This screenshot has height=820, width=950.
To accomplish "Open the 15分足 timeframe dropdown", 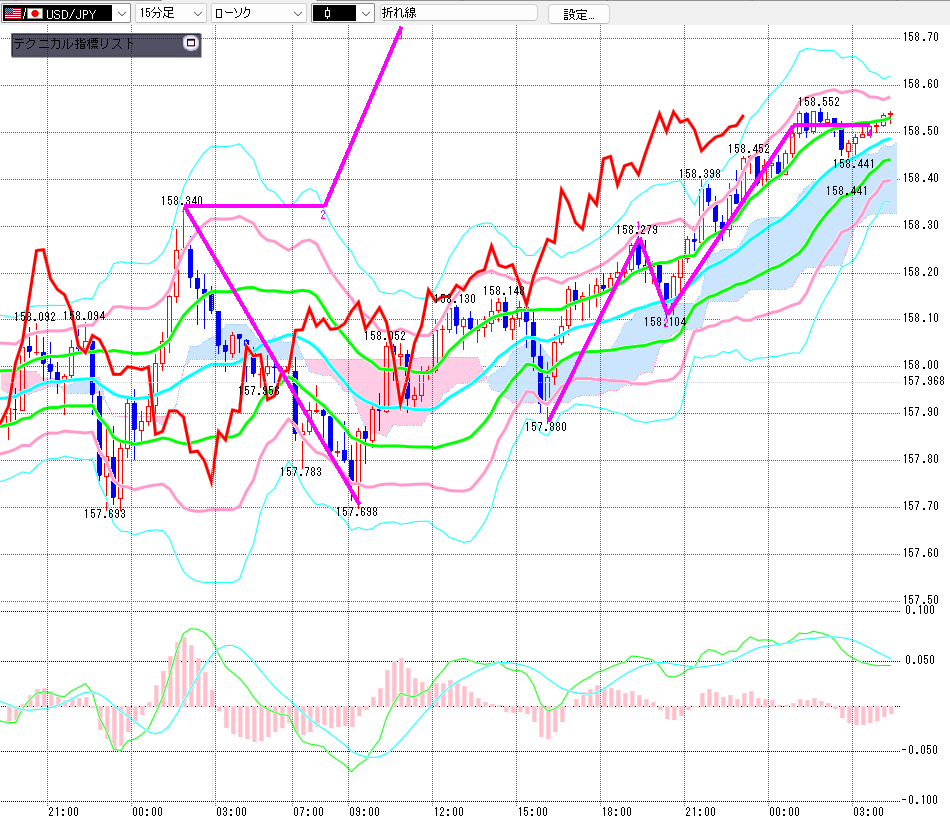I will [170, 13].
